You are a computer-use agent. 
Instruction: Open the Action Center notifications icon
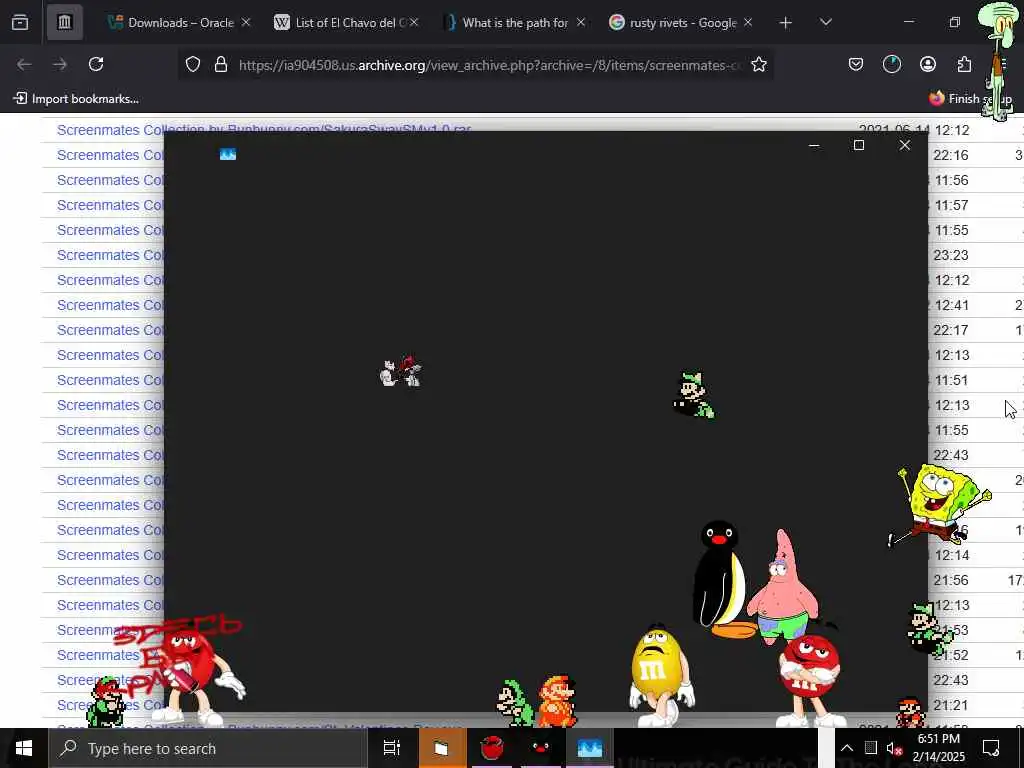coord(991,748)
